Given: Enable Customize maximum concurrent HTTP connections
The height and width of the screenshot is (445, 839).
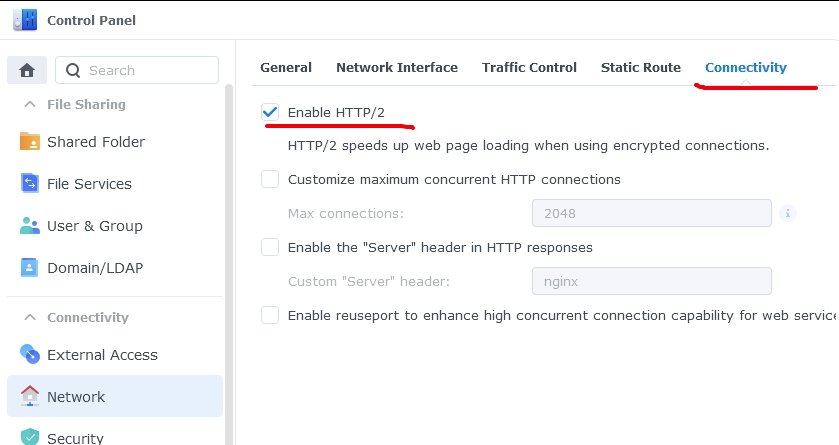Looking at the screenshot, I should point(270,180).
